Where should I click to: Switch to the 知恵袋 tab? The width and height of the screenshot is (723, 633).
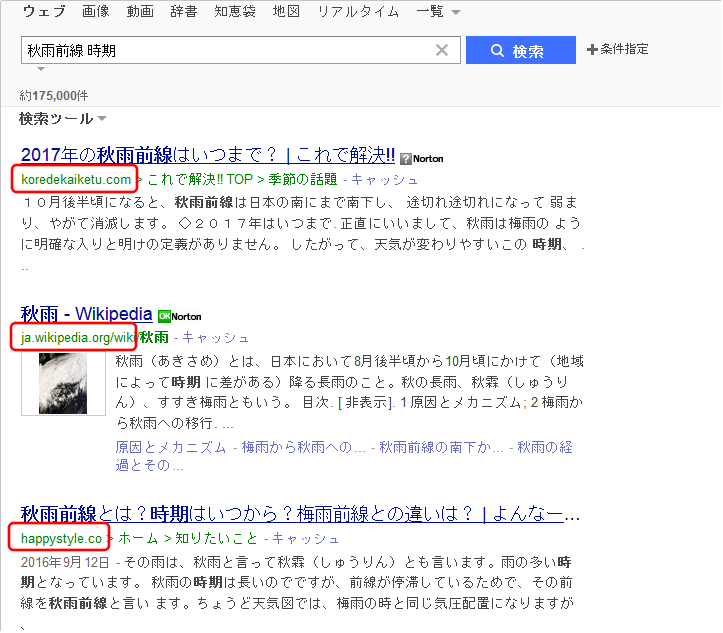(x=235, y=11)
